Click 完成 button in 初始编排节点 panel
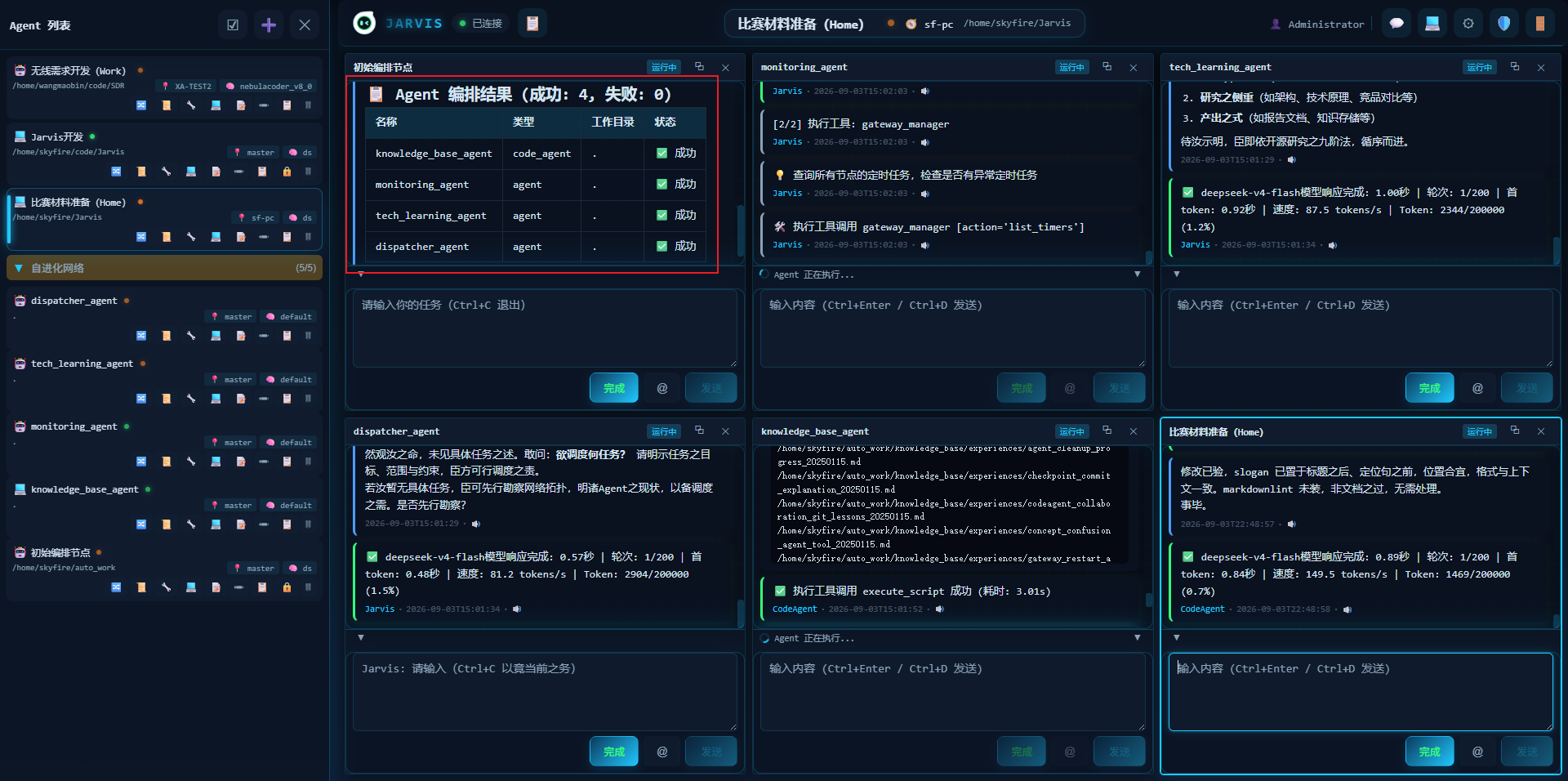 click(614, 388)
